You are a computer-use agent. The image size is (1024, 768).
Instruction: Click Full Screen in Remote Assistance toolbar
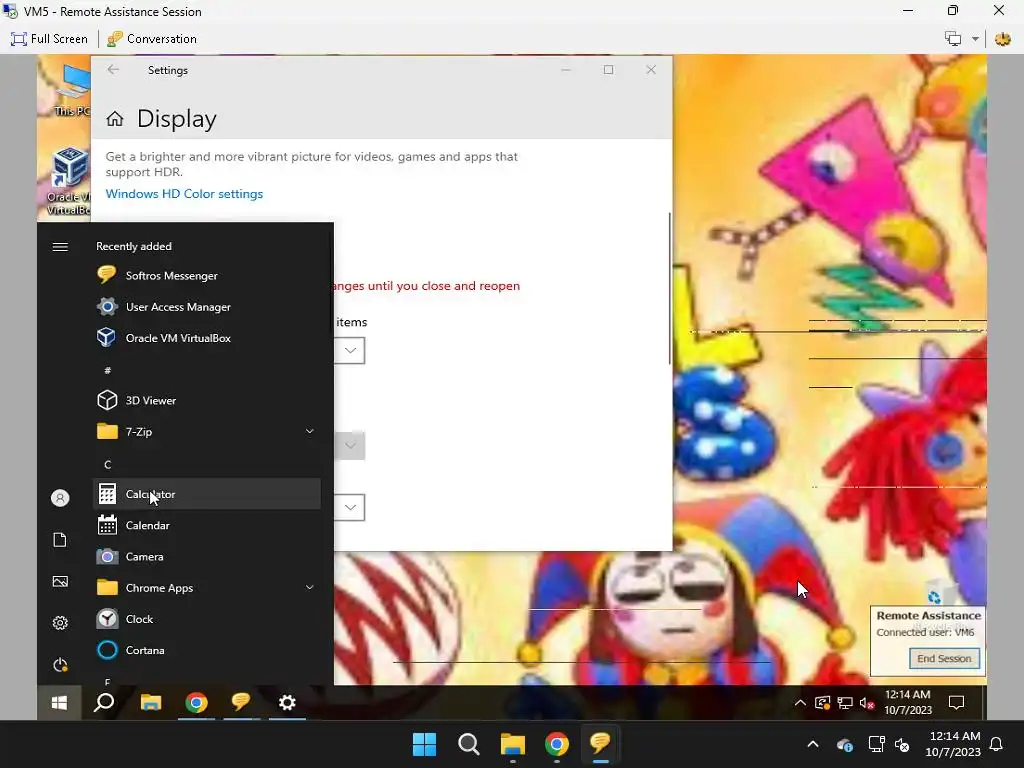click(49, 39)
